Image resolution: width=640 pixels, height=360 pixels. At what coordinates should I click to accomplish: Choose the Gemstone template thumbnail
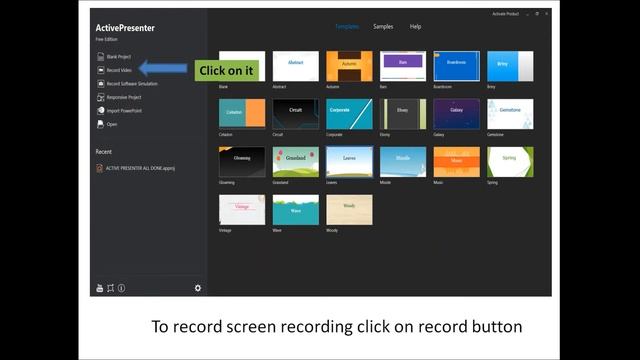(510, 114)
